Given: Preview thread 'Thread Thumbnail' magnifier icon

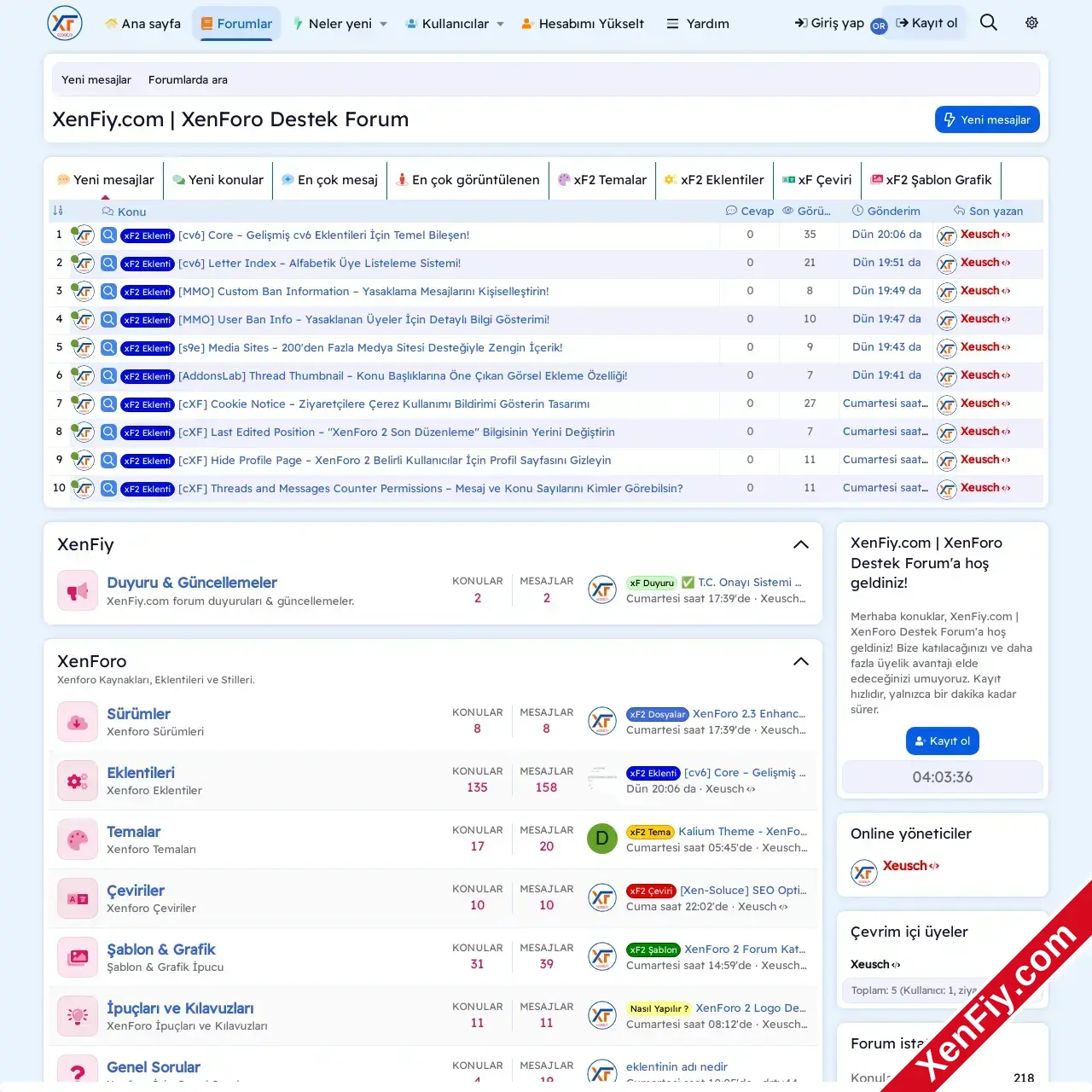Looking at the screenshot, I should [108, 375].
